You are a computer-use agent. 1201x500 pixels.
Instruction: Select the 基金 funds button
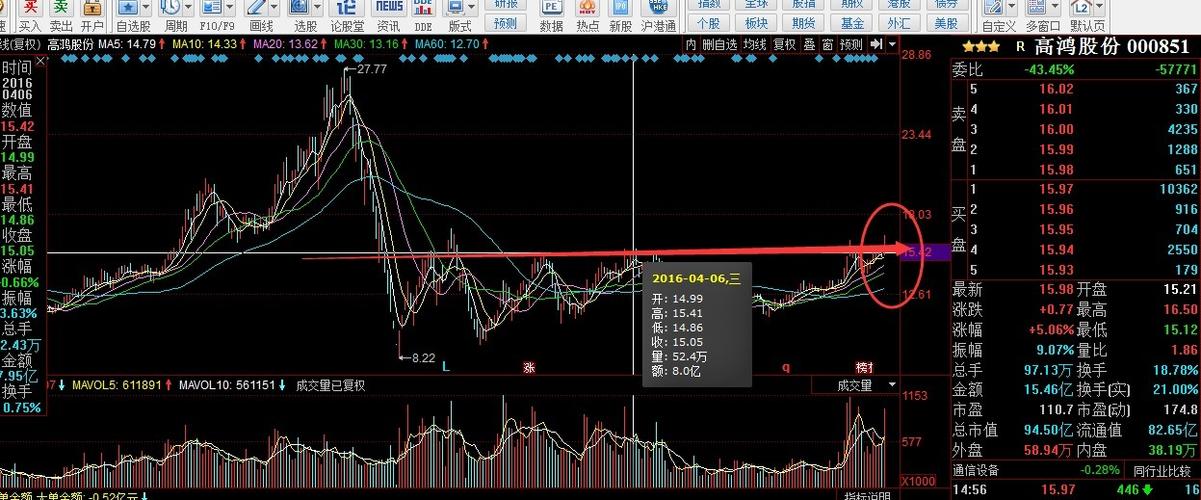852,23
